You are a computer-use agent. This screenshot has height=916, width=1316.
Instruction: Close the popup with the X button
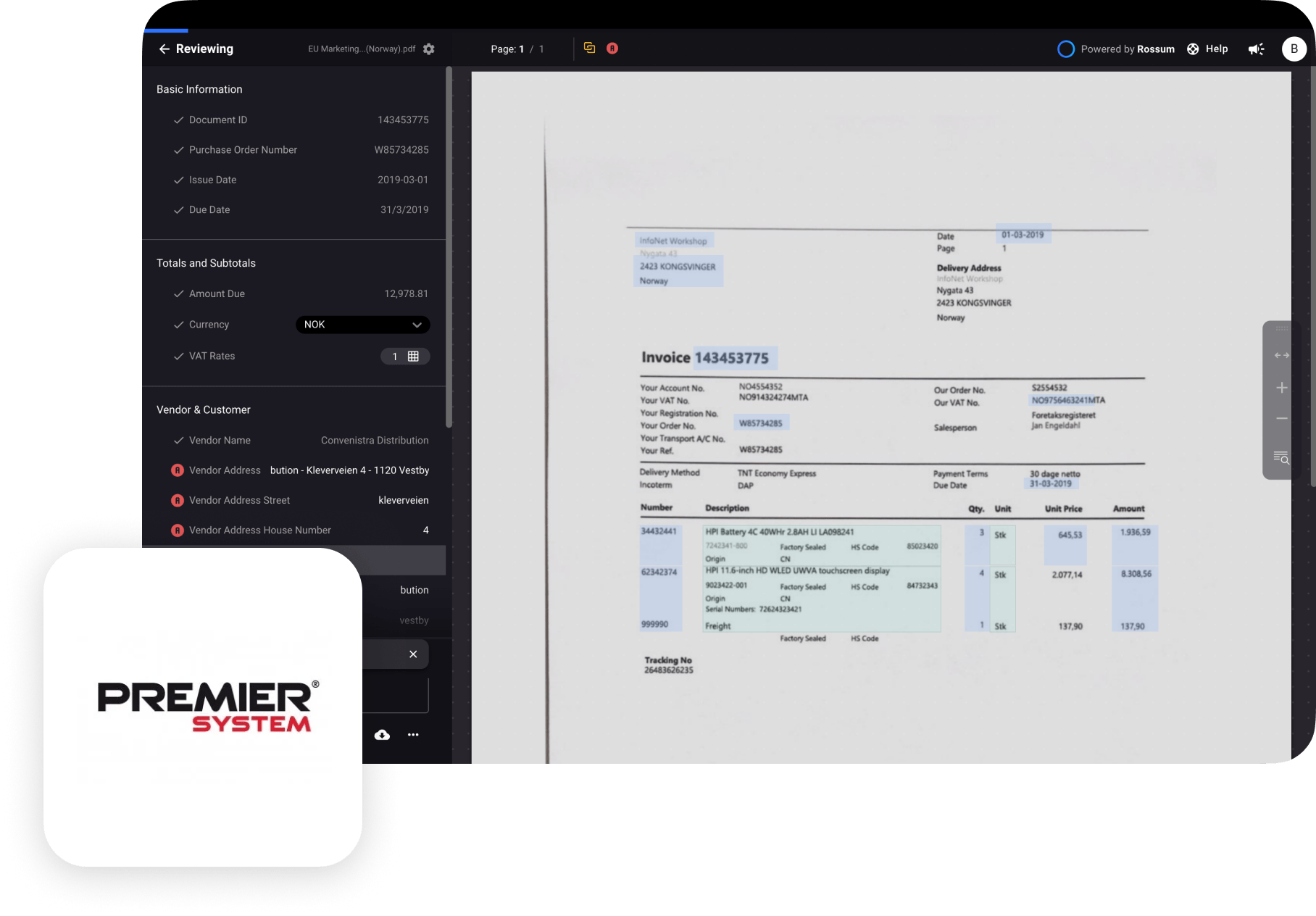413,654
